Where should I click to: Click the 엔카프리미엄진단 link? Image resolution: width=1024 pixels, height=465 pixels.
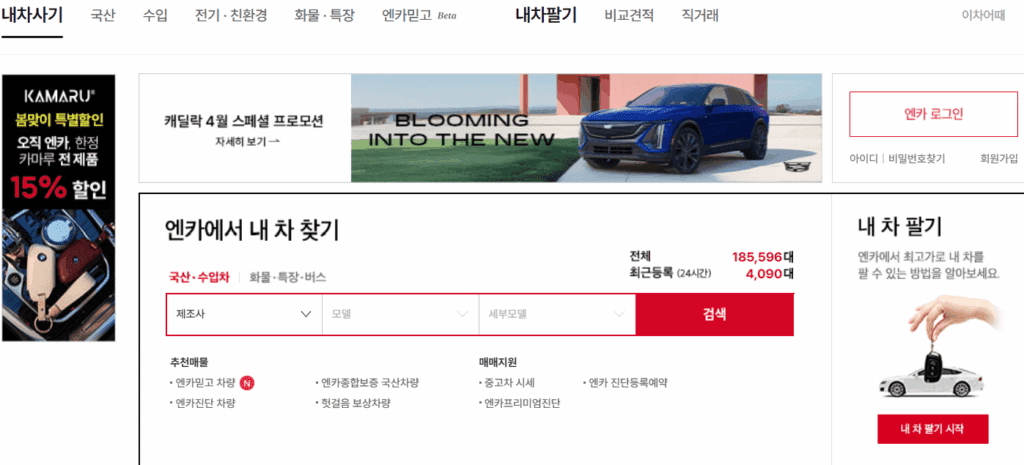[x=522, y=404]
